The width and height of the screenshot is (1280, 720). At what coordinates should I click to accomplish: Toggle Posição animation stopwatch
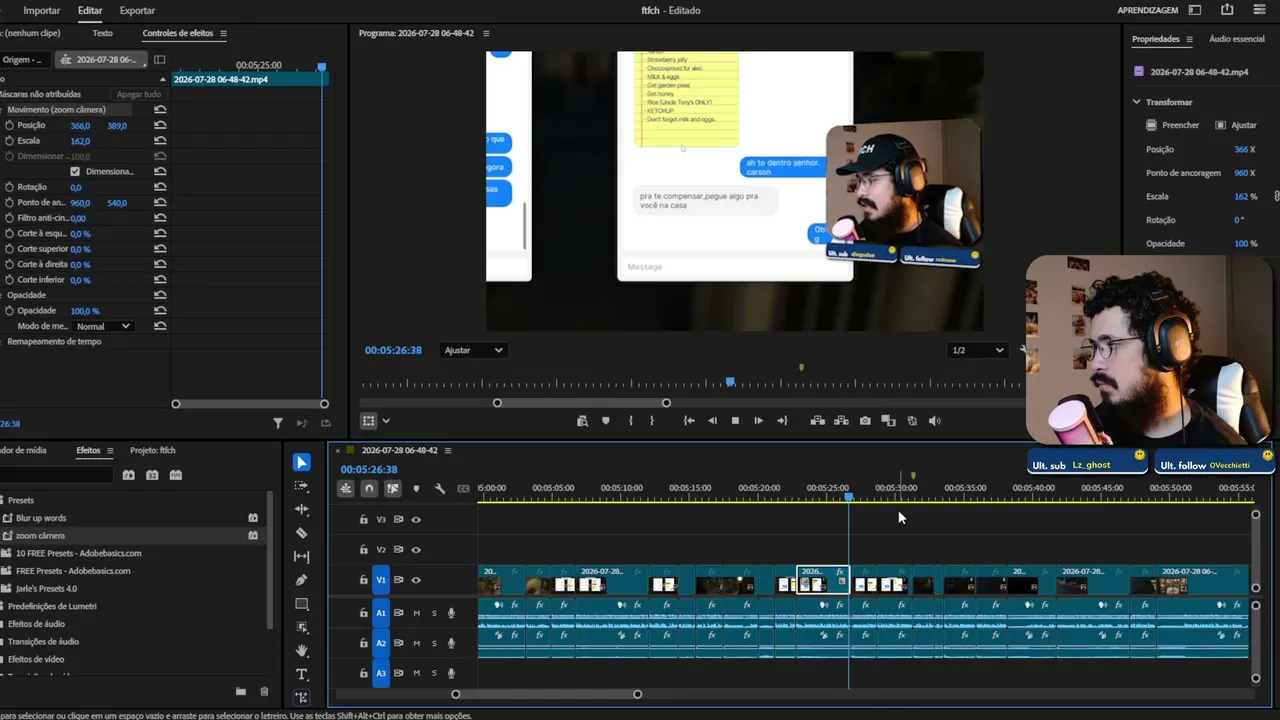pyautogui.click(x=9, y=125)
